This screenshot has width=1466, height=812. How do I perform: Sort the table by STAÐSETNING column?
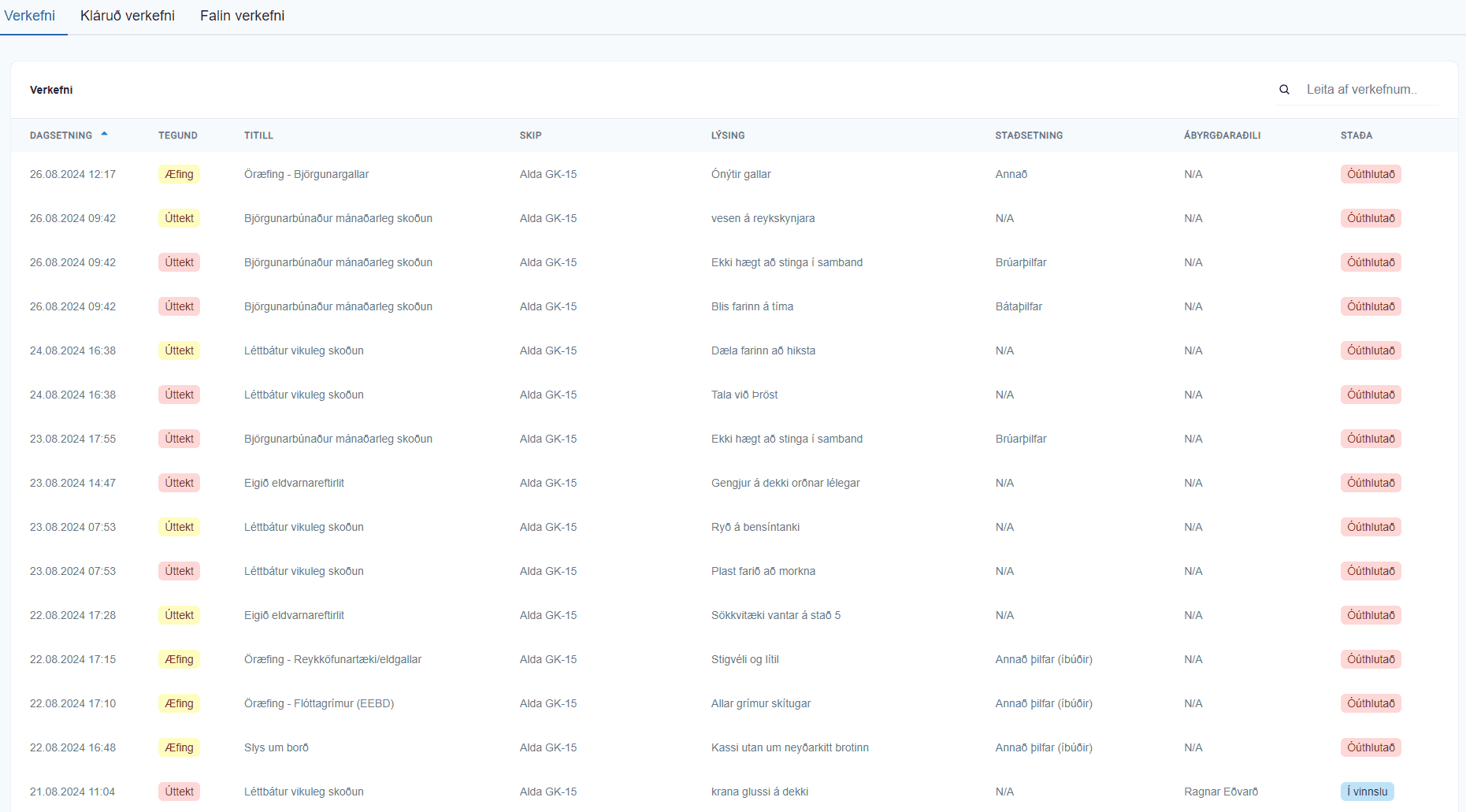pyautogui.click(x=1028, y=135)
